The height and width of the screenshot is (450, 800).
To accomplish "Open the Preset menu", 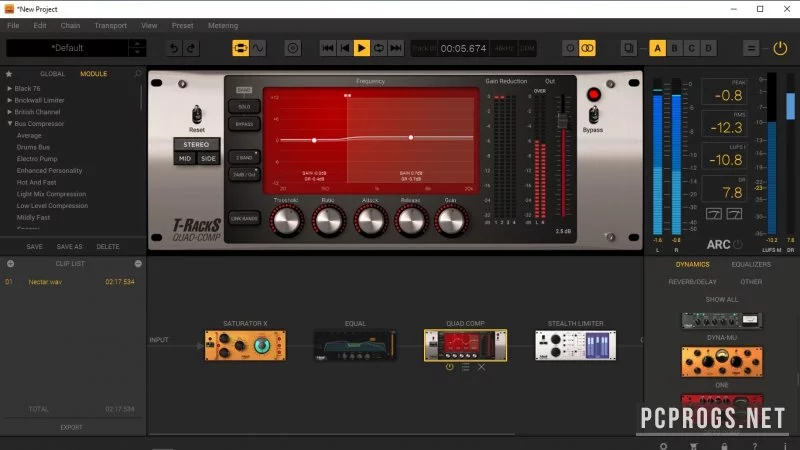I will click(x=182, y=26).
